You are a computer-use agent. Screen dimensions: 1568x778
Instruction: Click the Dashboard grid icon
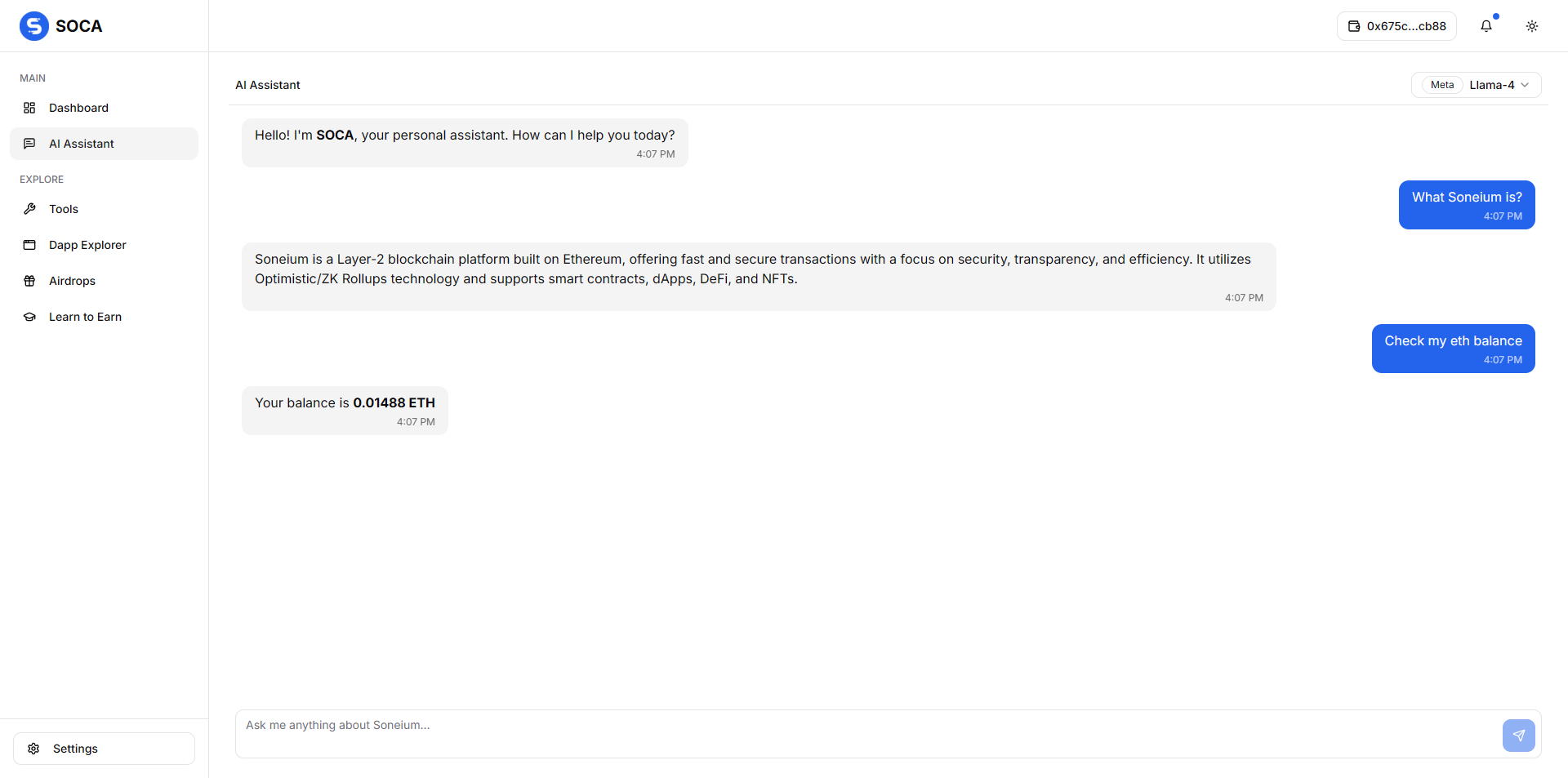pos(29,108)
